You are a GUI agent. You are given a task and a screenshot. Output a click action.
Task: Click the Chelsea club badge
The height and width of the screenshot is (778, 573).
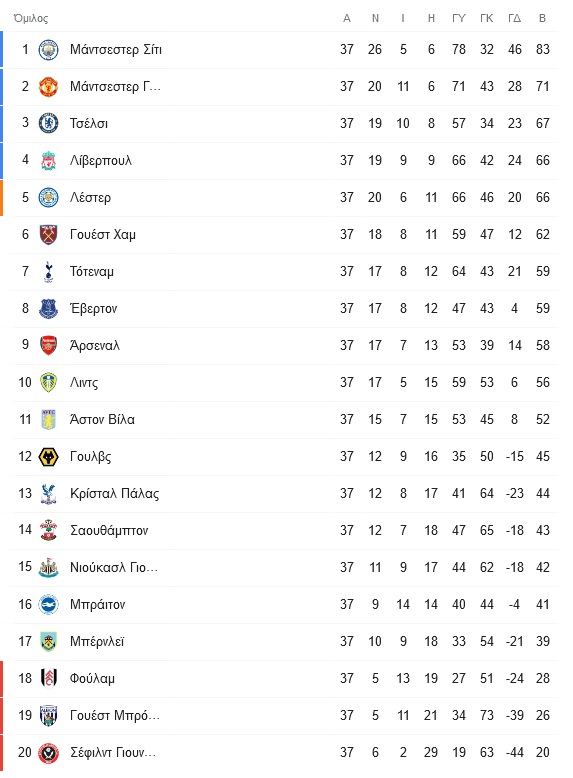pyautogui.click(x=48, y=124)
